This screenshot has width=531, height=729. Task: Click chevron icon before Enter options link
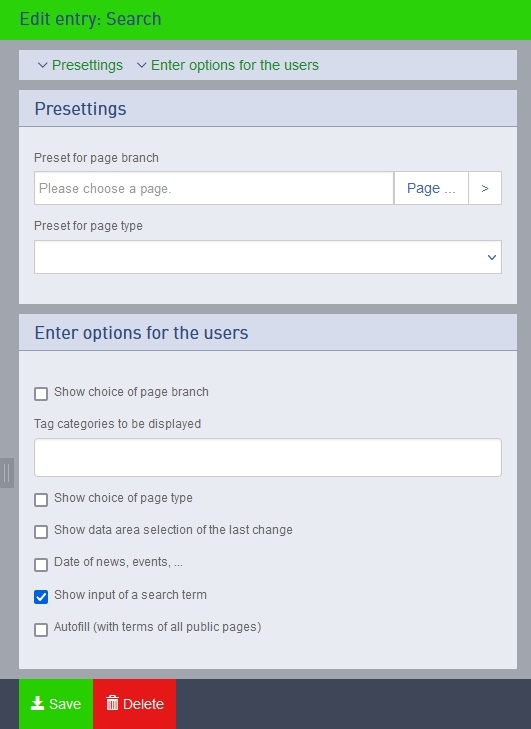[141, 65]
